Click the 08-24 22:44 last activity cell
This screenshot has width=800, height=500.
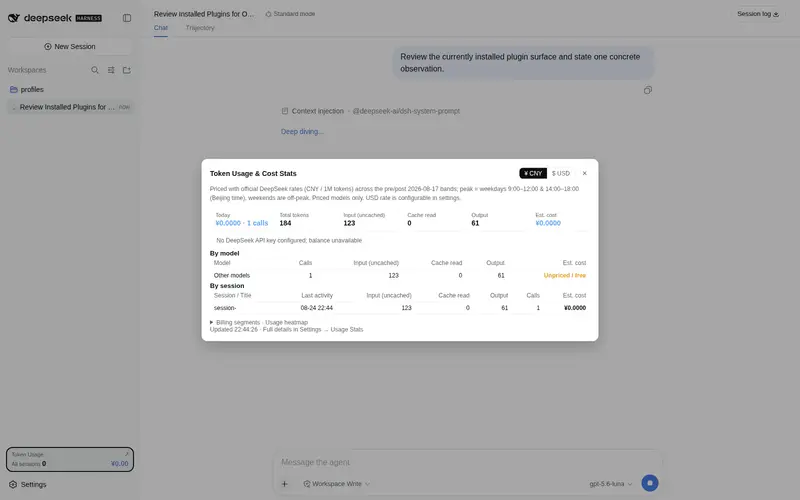pos(316,308)
